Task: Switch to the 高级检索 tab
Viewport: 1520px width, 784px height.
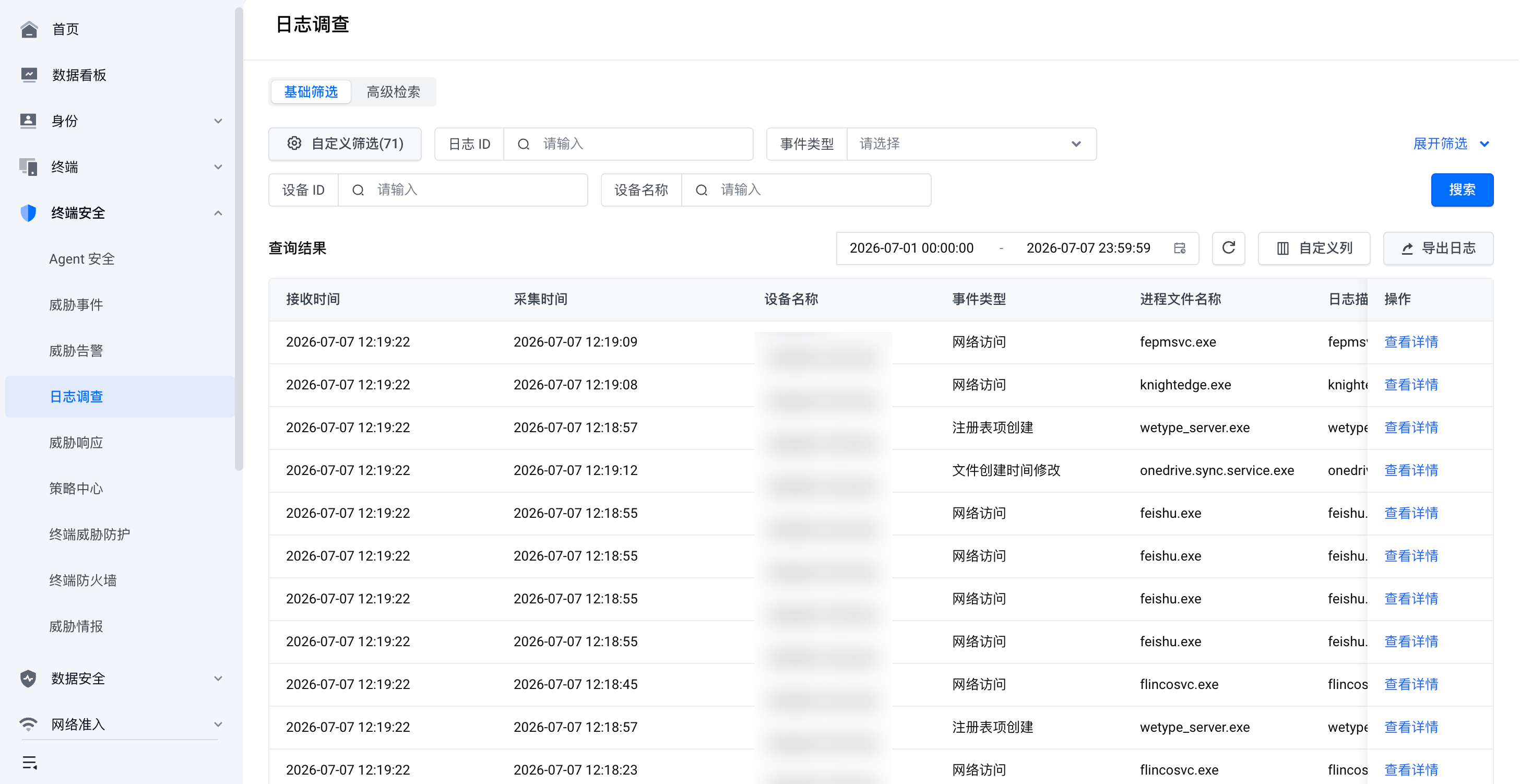Action: [x=393, y=92]
